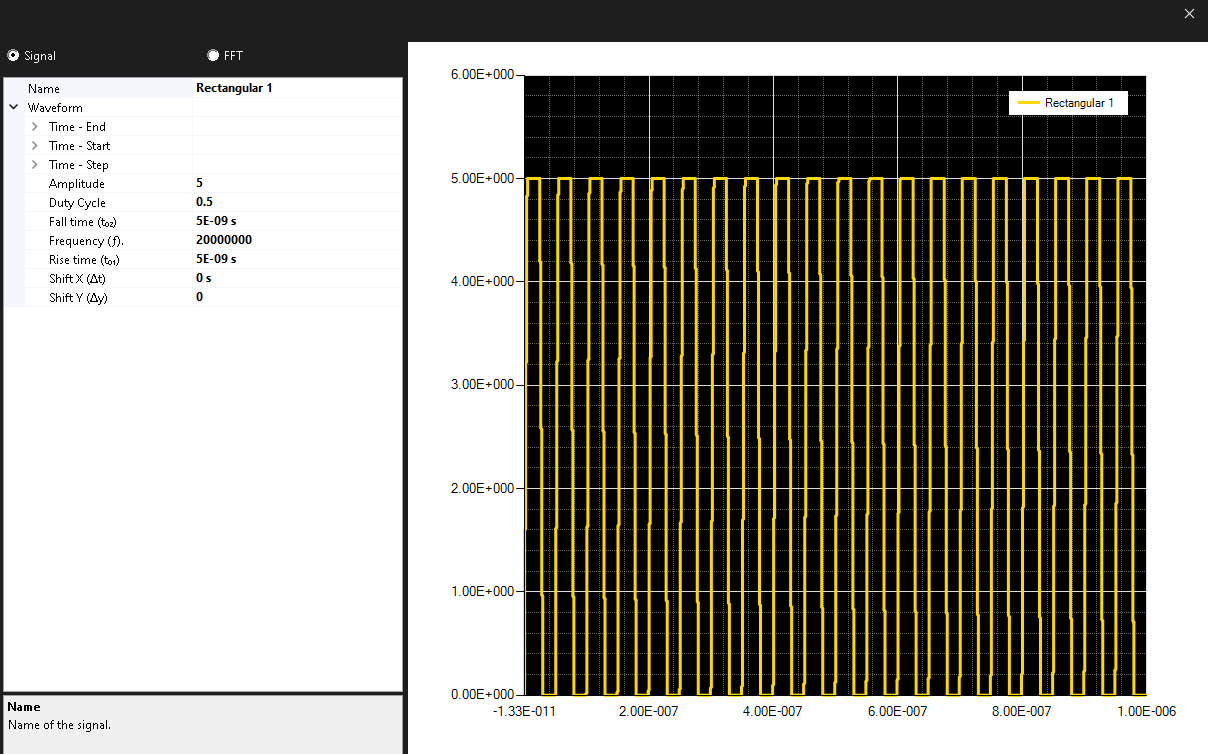Expand the Time - End property
The width and height of the screenshot is (1208, 754).
click(x=36, y=126)
